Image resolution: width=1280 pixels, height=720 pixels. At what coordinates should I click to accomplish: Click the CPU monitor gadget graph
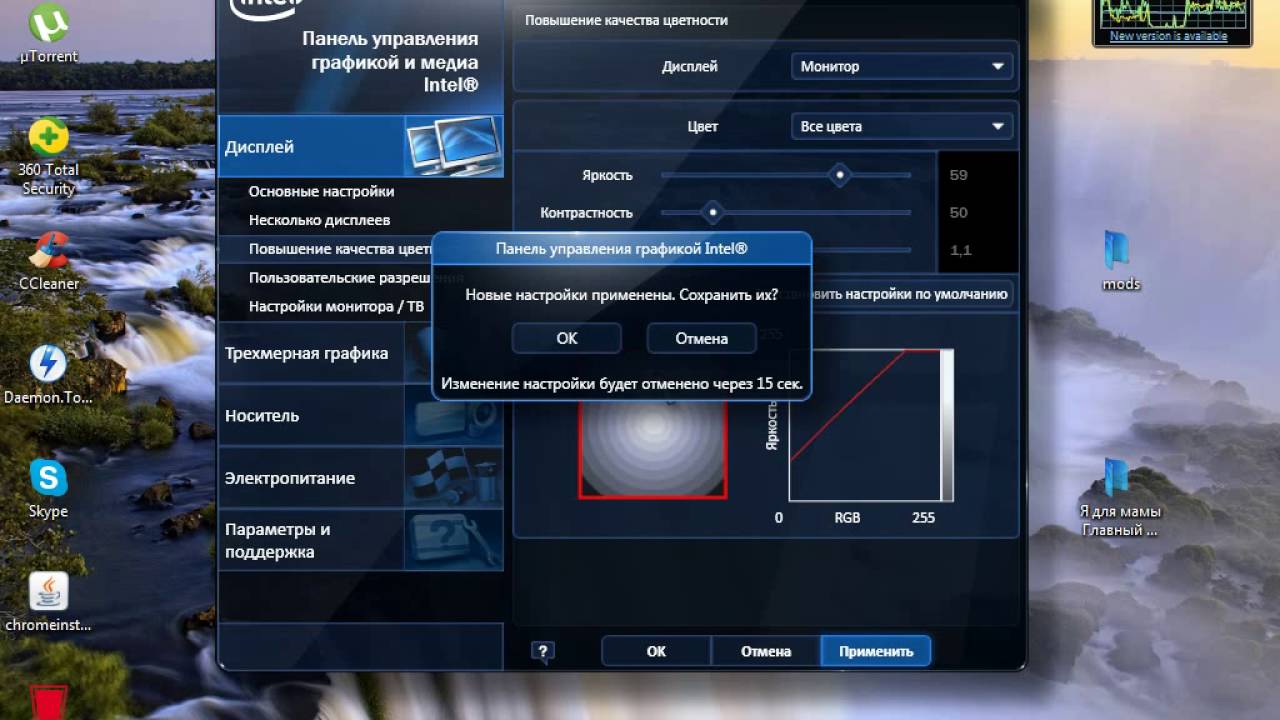tap(1170, 14)
